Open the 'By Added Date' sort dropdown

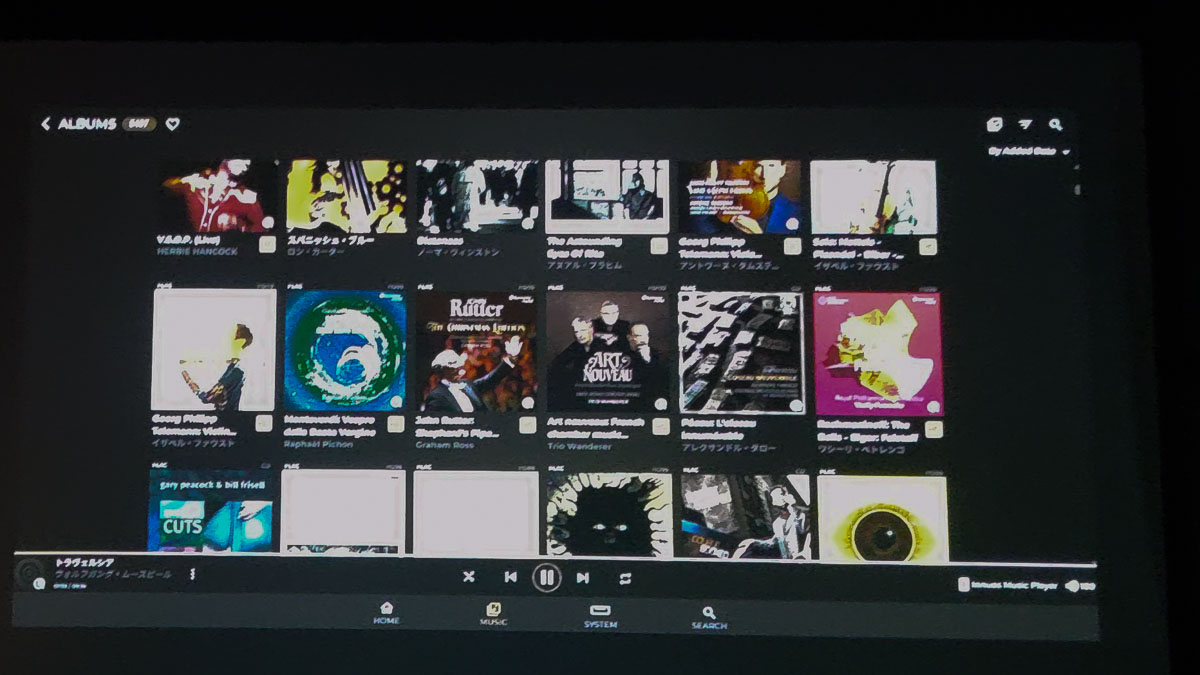point(1028,151)
